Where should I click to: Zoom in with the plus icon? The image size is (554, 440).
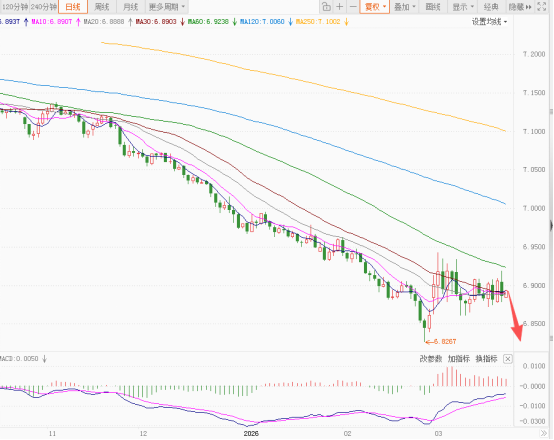pyautogui.click(x=339, y=7)
